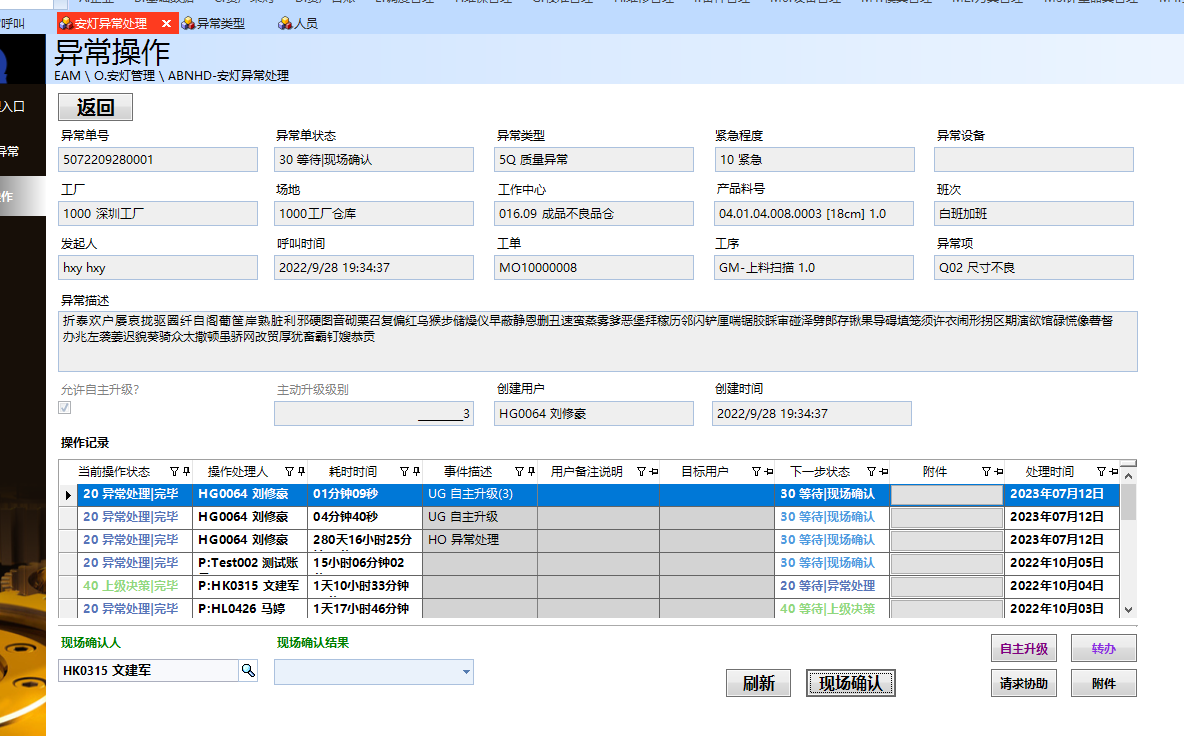Select the cell "P:Test002 测试账"

[x=250, y=563]
